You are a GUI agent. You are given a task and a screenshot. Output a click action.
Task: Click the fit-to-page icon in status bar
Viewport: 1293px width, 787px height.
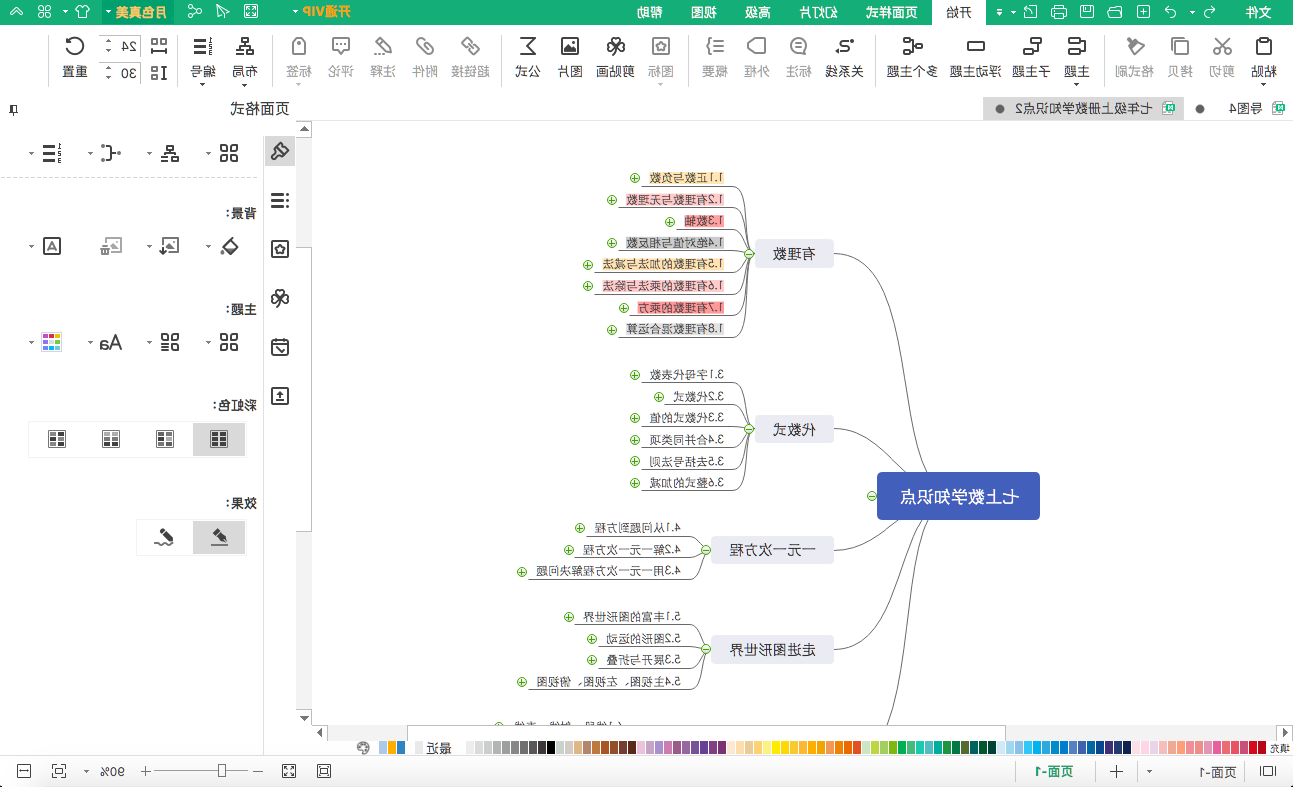[59, 771]
